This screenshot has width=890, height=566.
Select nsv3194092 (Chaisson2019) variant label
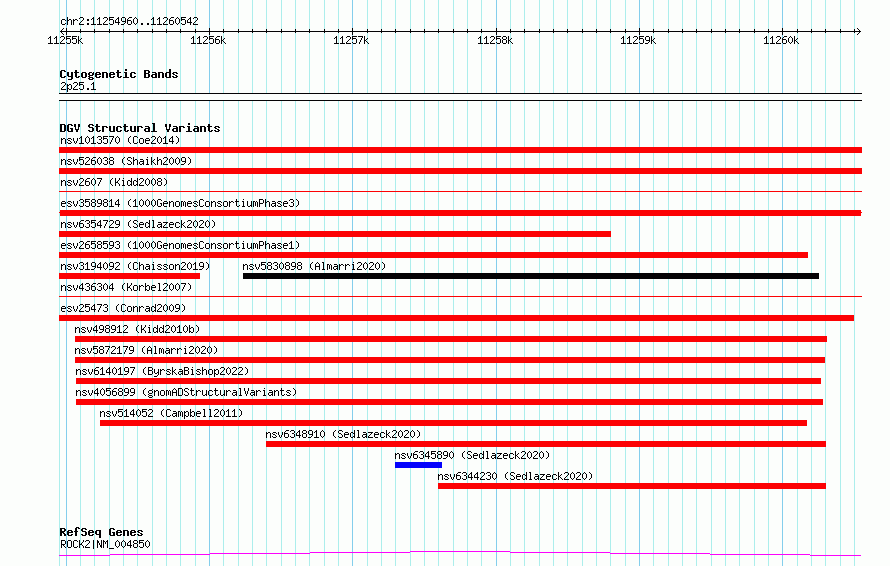click(135, 266)
